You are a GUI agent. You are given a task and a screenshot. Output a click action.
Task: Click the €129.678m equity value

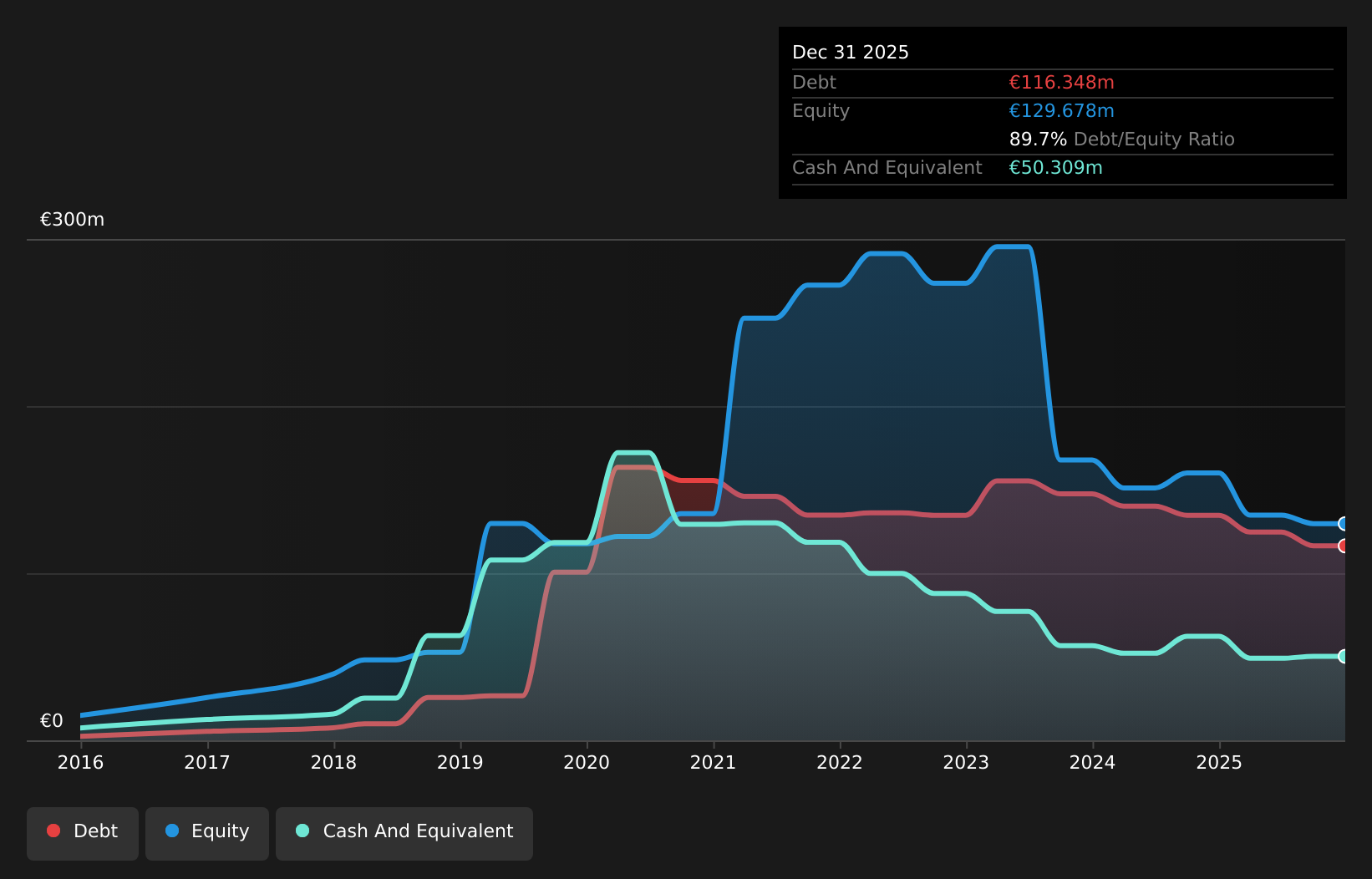point(1061,111)
